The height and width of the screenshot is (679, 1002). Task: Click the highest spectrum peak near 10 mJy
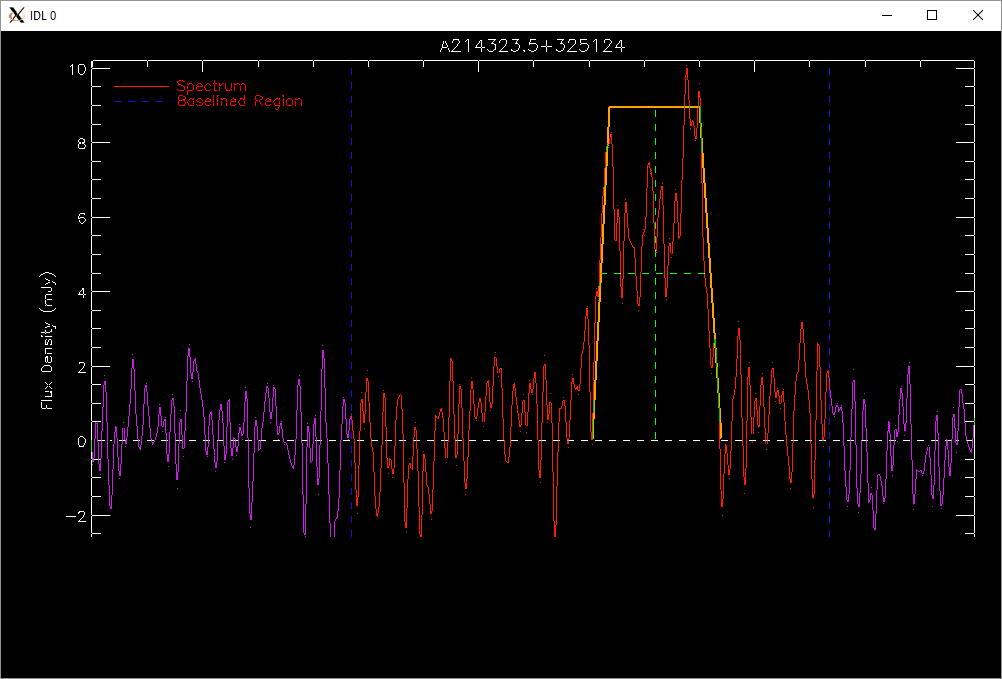pyautogui.click(x=687, y=69)
